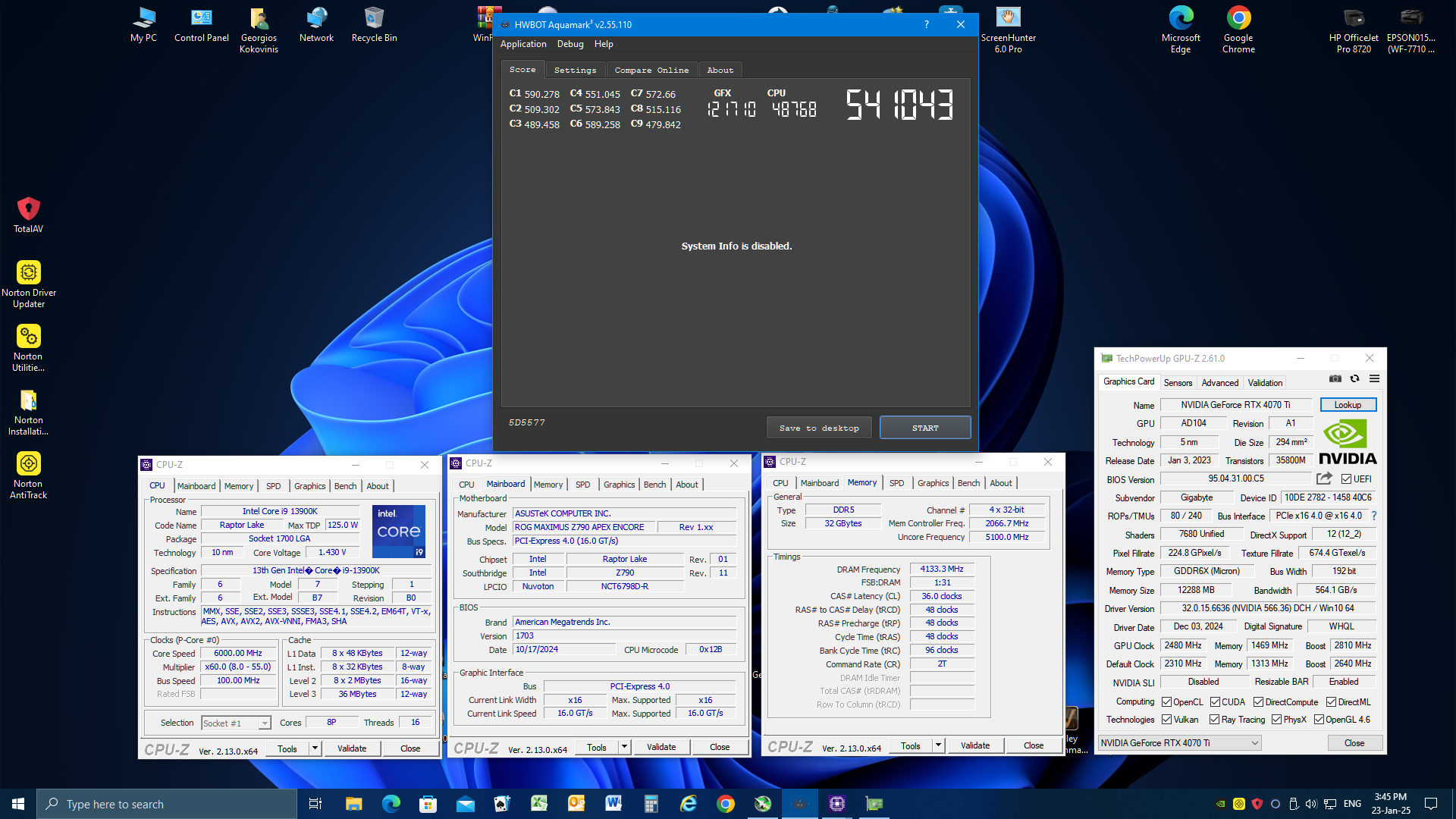Expand Tools dropdown arrow in Memory window
This screenshot has height=819, width=1456.
(x=938, y=745)
